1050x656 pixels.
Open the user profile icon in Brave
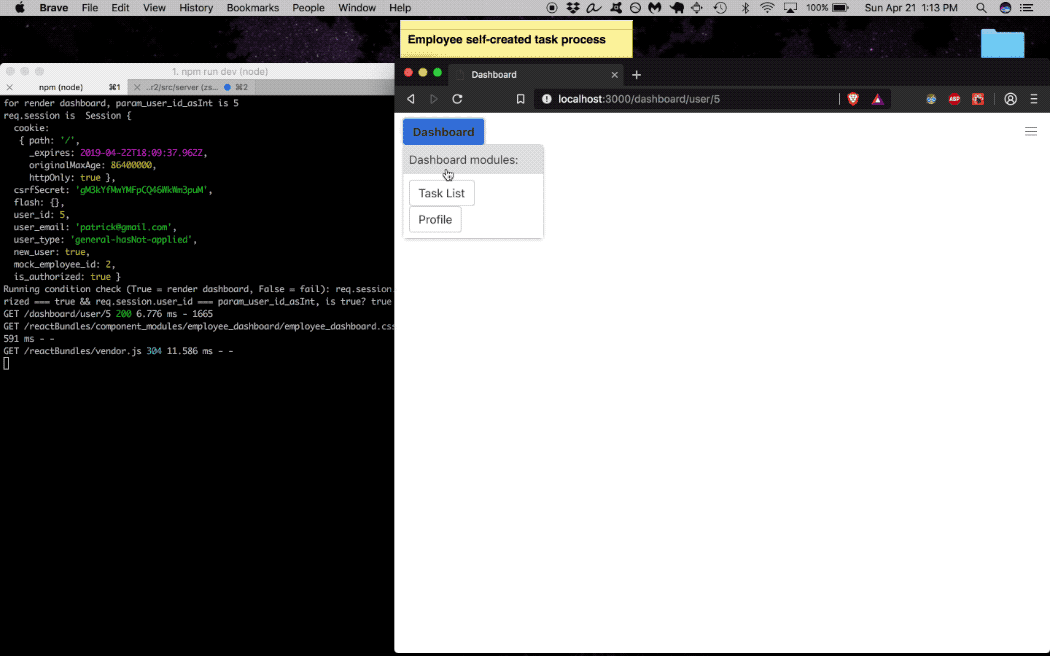(1010, 99)
